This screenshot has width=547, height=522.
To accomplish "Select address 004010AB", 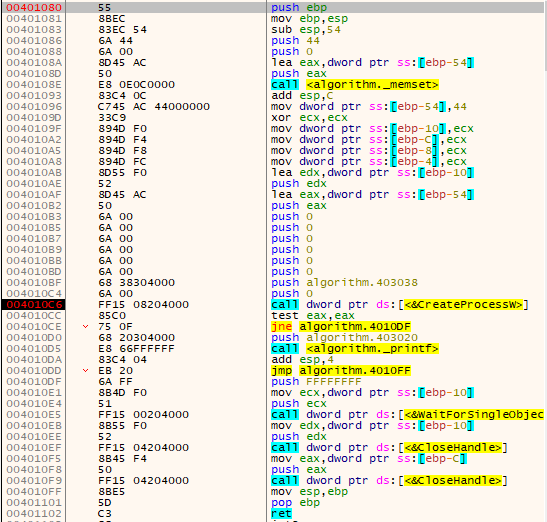I will tap(34, 172).
